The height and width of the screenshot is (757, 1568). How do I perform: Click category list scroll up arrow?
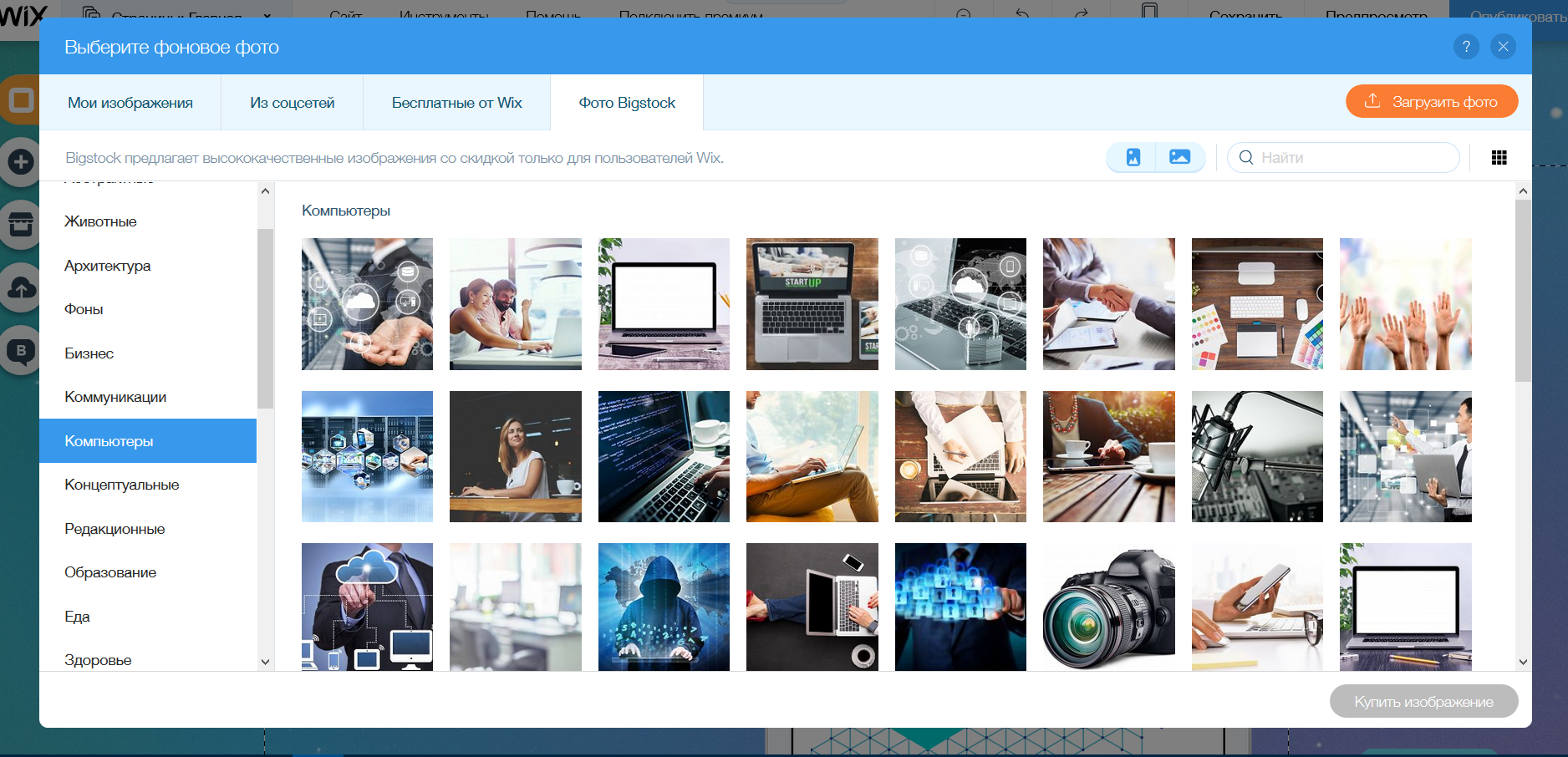tap(265, 191)
